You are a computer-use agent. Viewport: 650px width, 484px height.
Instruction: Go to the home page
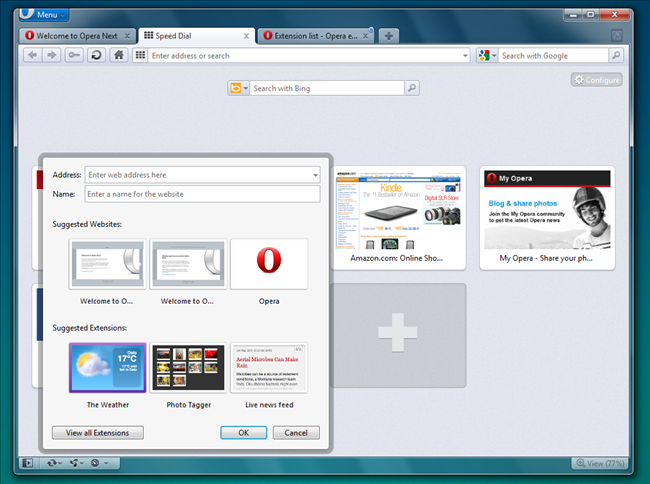pos(119,55)
